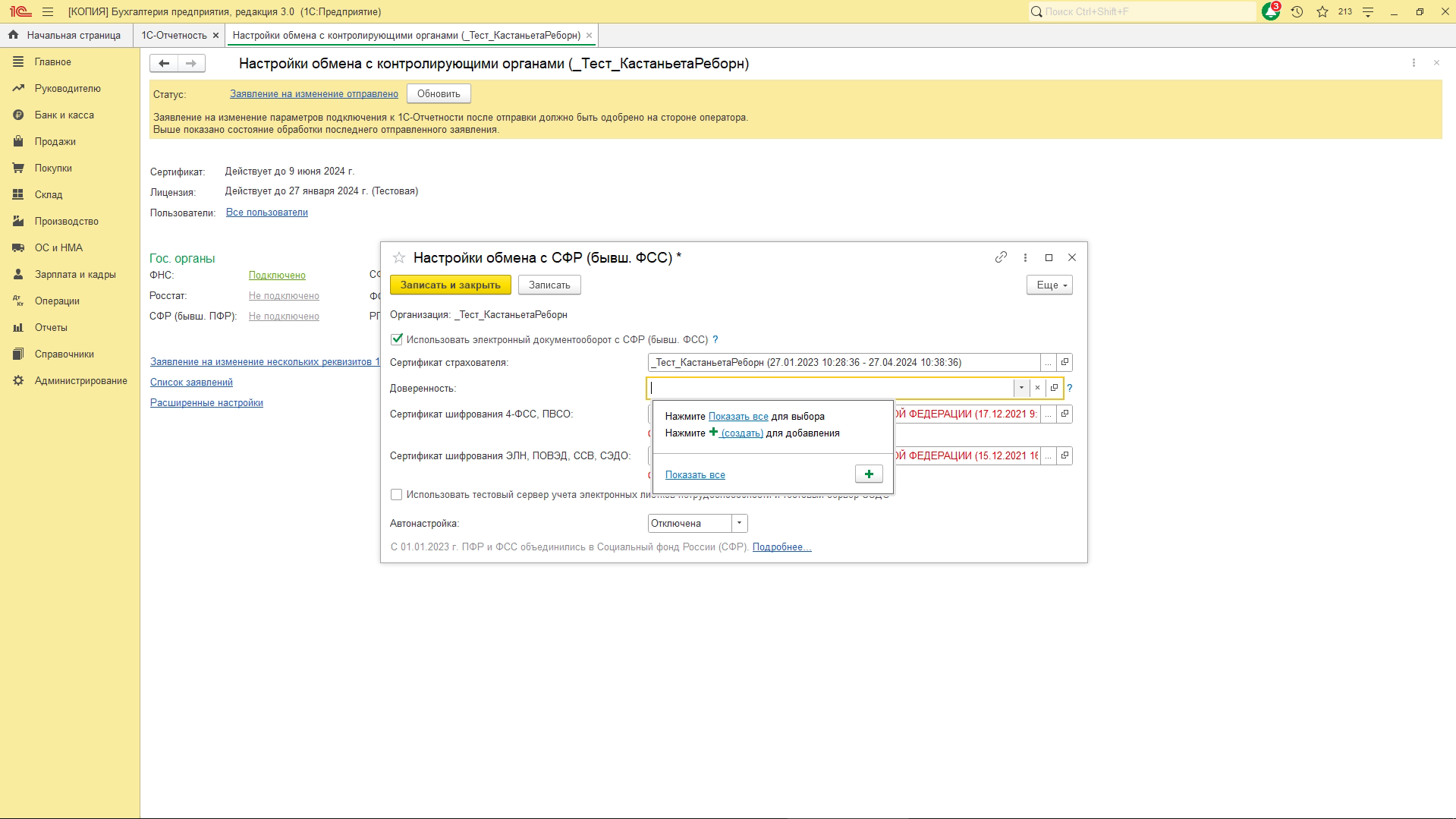
Task: Switch to 1С-Отчетность tab
Action: point(174,36)
